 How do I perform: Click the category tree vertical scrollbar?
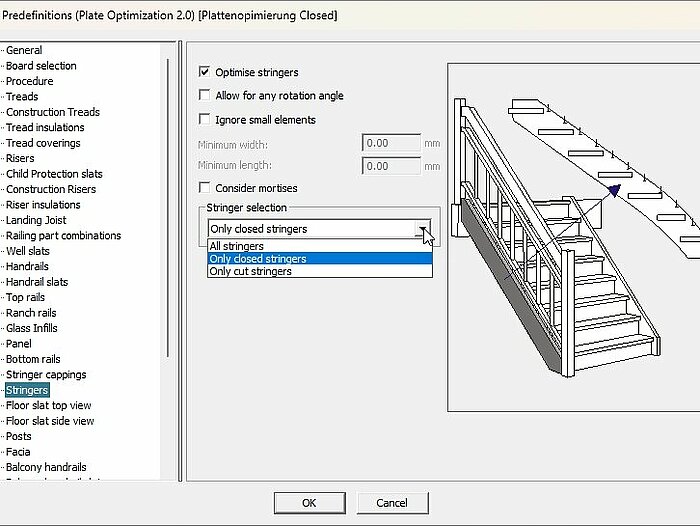(168, 208)
